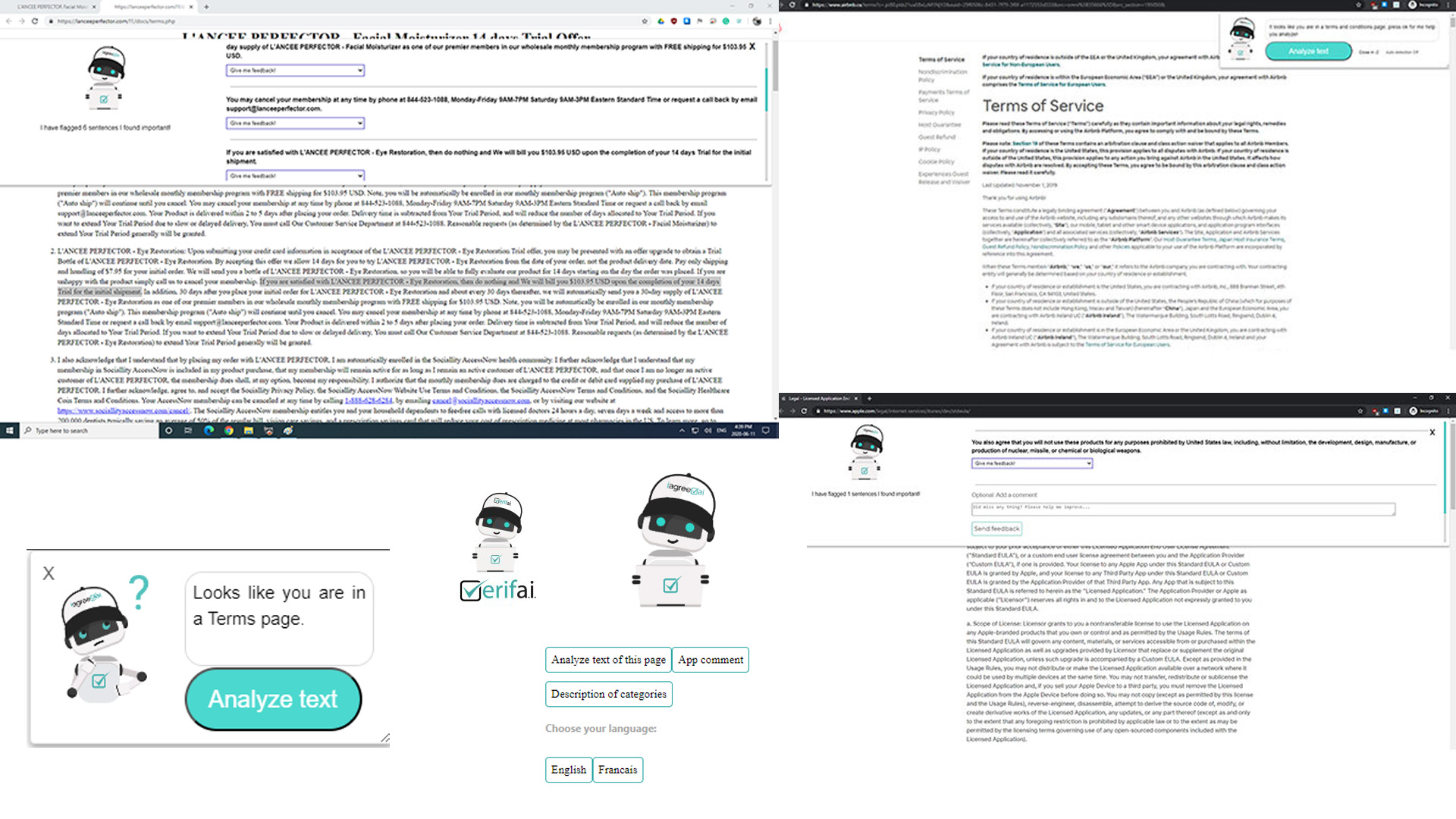Toggle Auto detection Off in Airbnb popup

[x=1401, y=52]
